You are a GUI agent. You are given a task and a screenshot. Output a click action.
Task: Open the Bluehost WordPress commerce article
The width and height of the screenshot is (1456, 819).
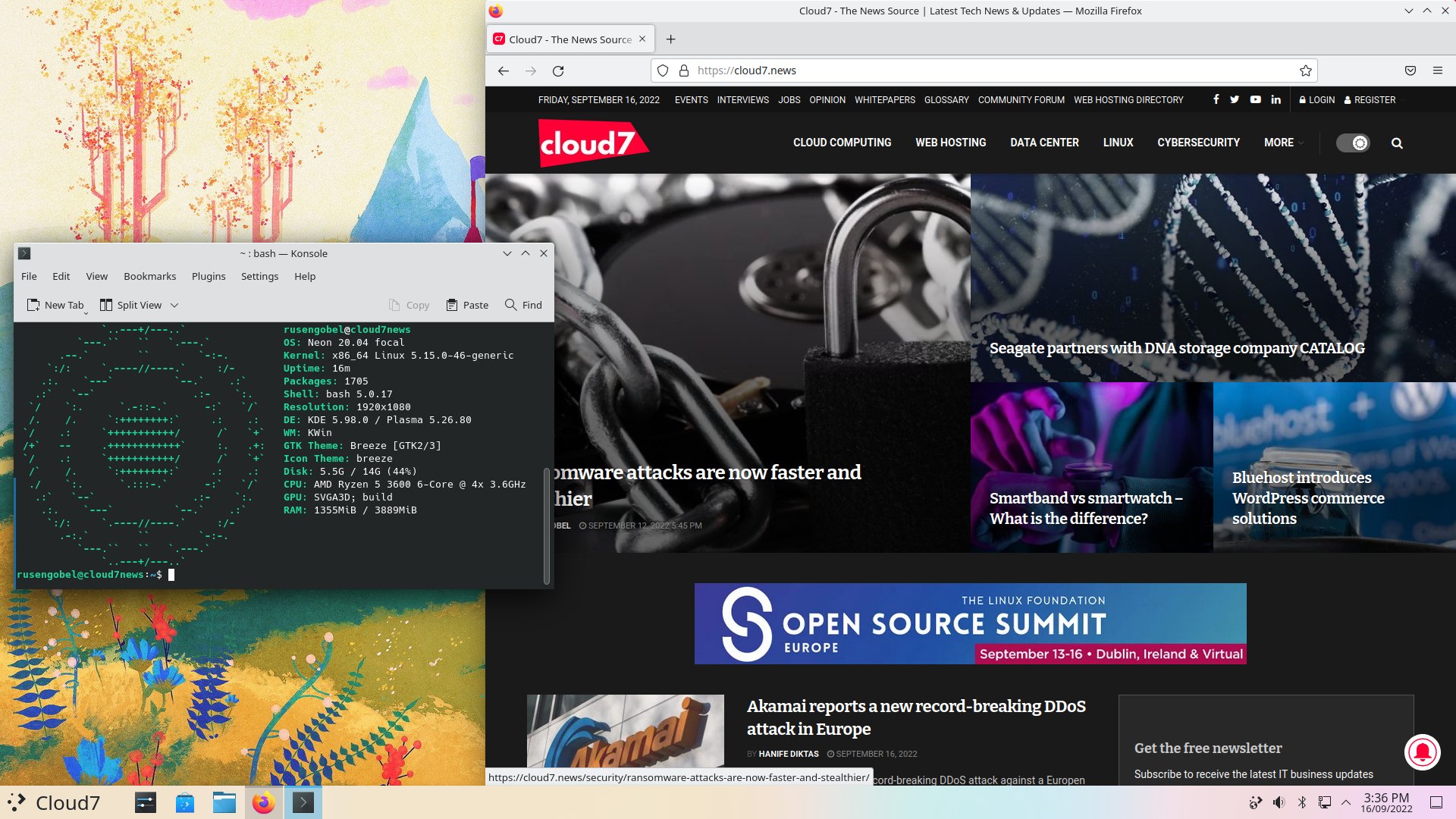tap(1308, 498)
